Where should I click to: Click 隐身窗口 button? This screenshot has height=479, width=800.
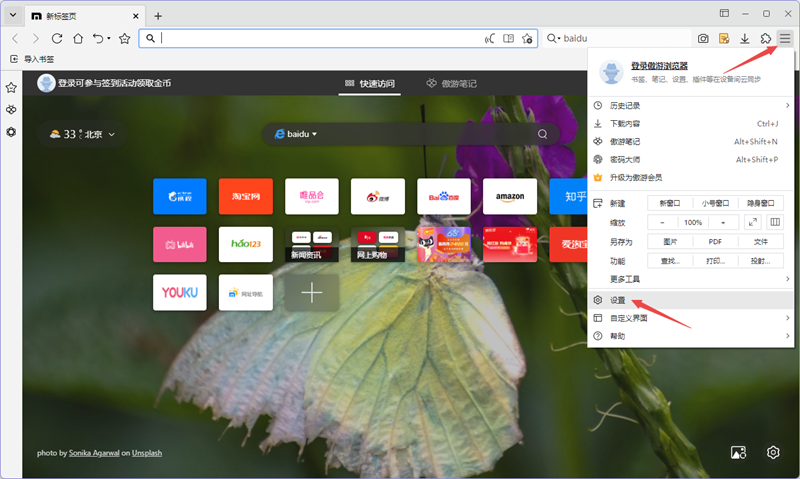click(761, 203)
